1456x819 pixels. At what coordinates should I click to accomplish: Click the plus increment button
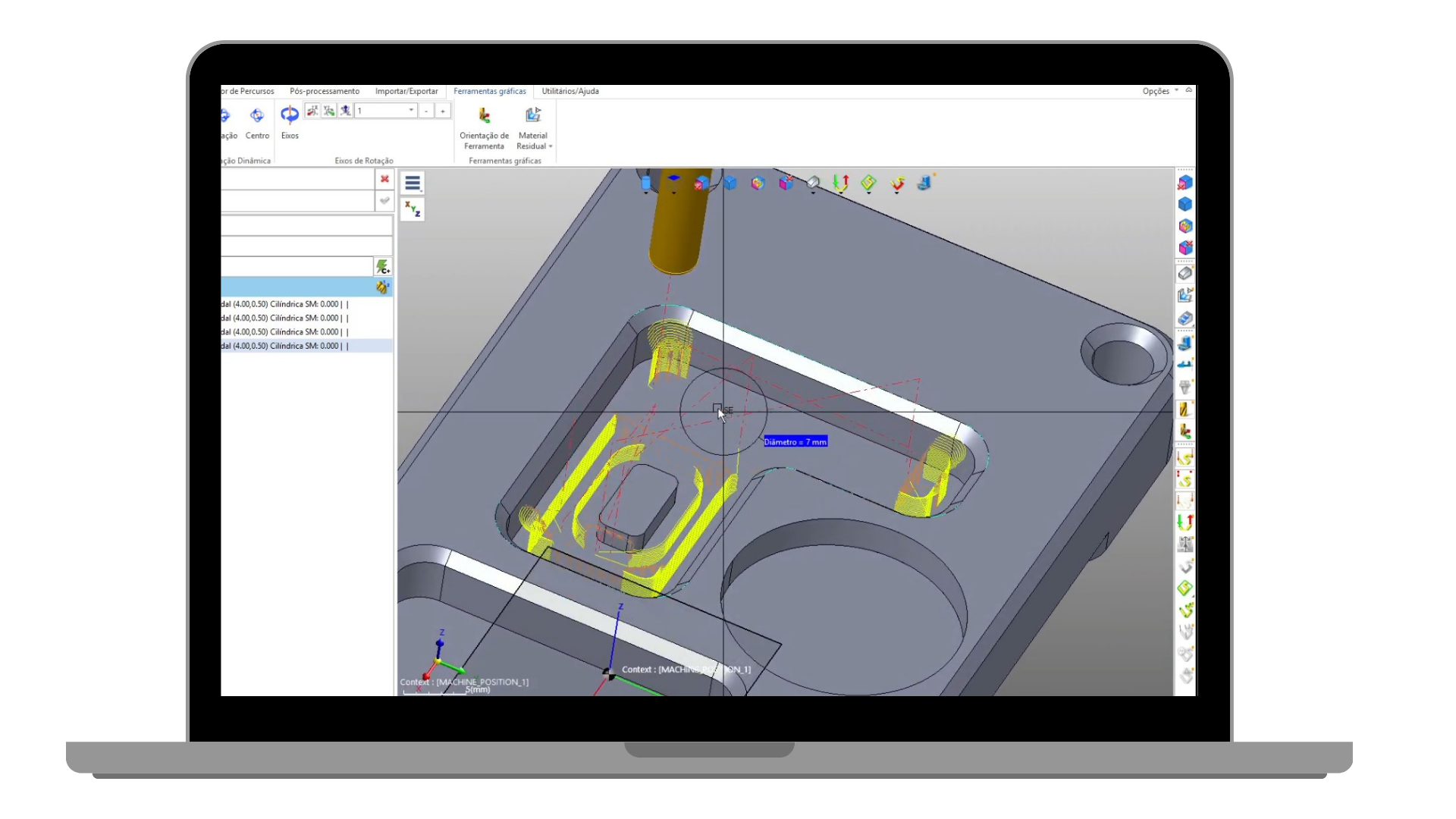coord(443,111)
